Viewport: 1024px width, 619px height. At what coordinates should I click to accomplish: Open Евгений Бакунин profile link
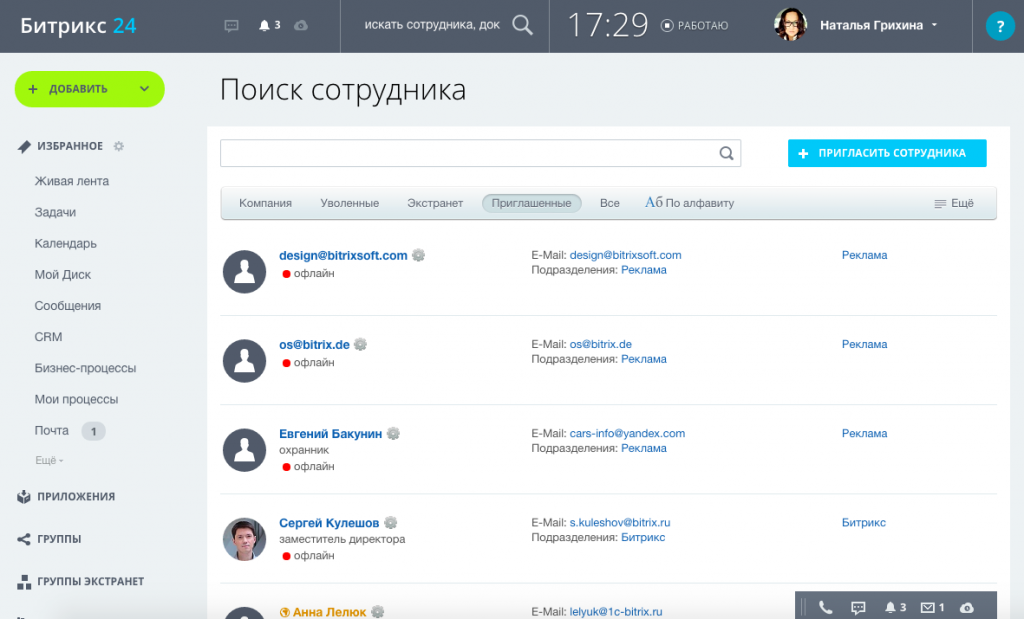coord(330,434)
